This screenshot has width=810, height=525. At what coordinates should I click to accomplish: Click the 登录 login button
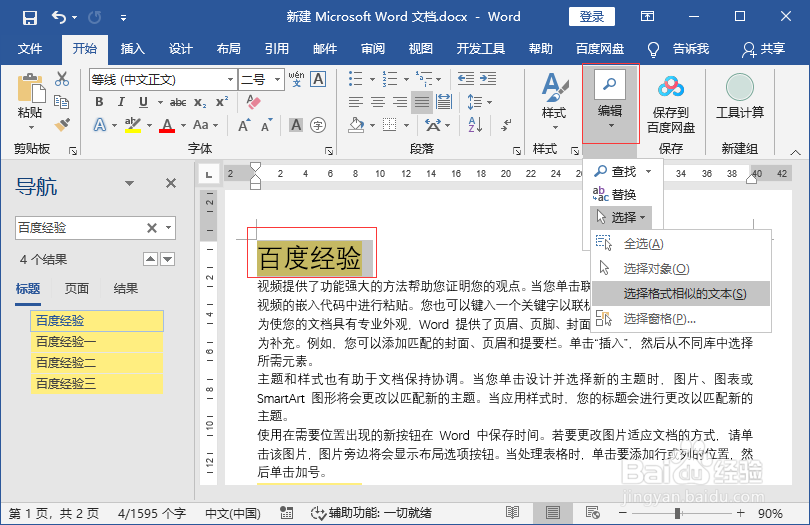coord(592,17)
